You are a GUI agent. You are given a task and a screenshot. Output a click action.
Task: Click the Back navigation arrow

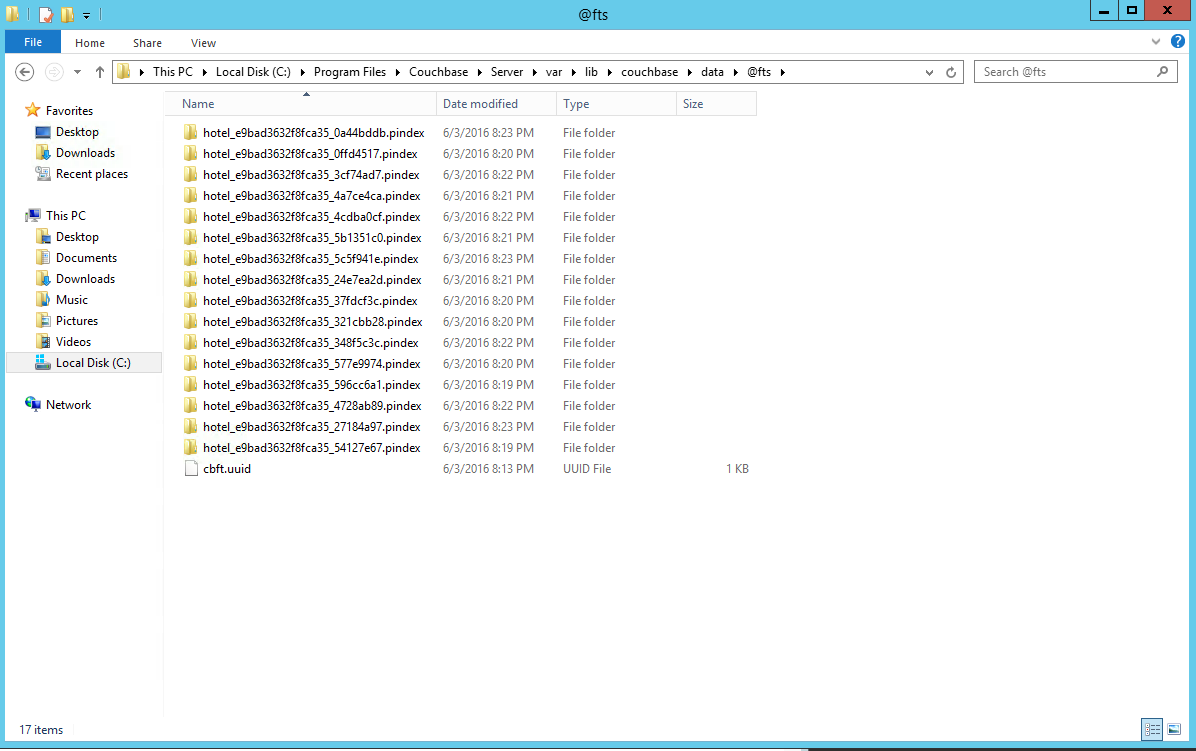point(25,72)
